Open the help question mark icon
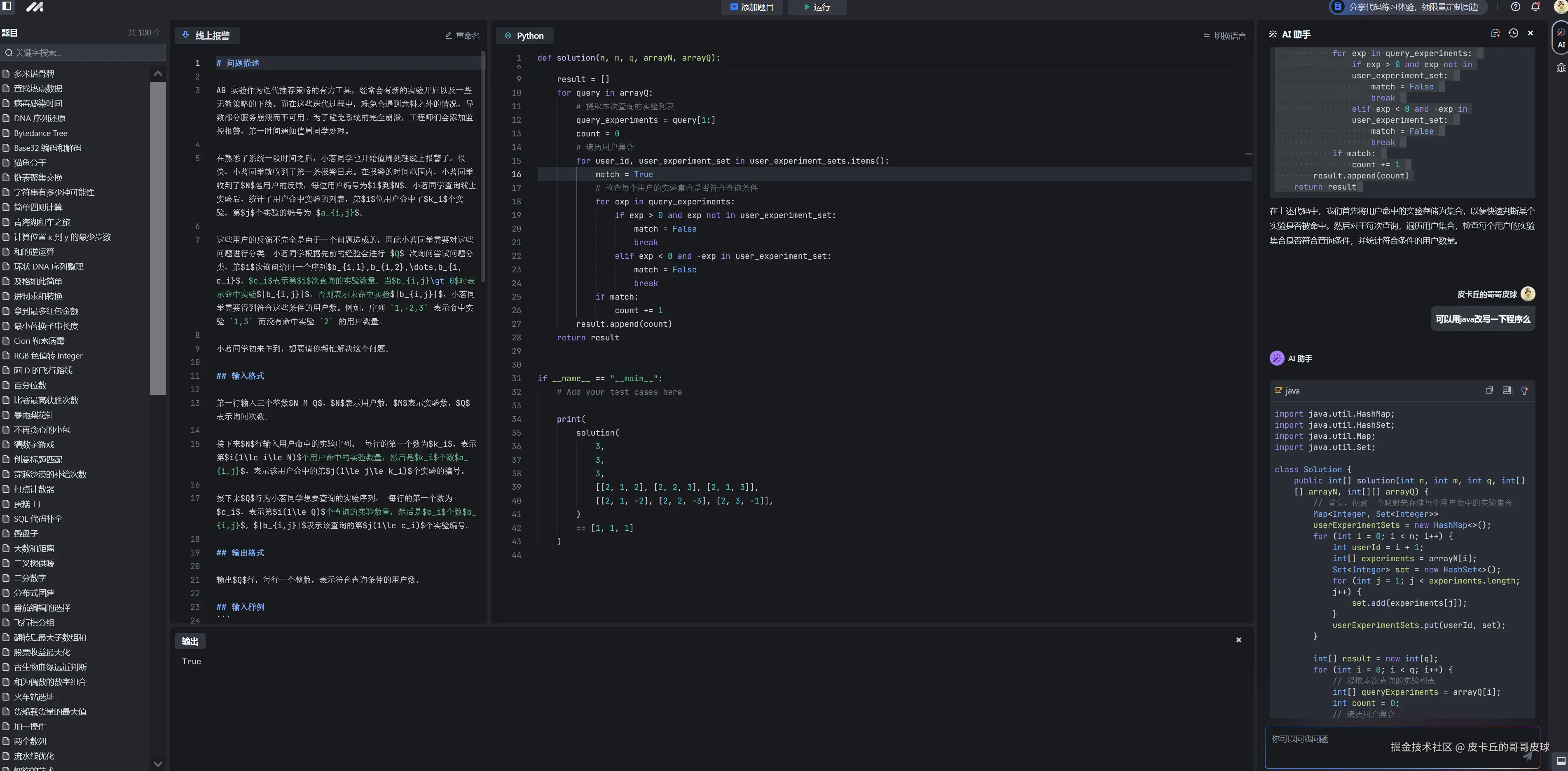 click(x=1516, y=7)
